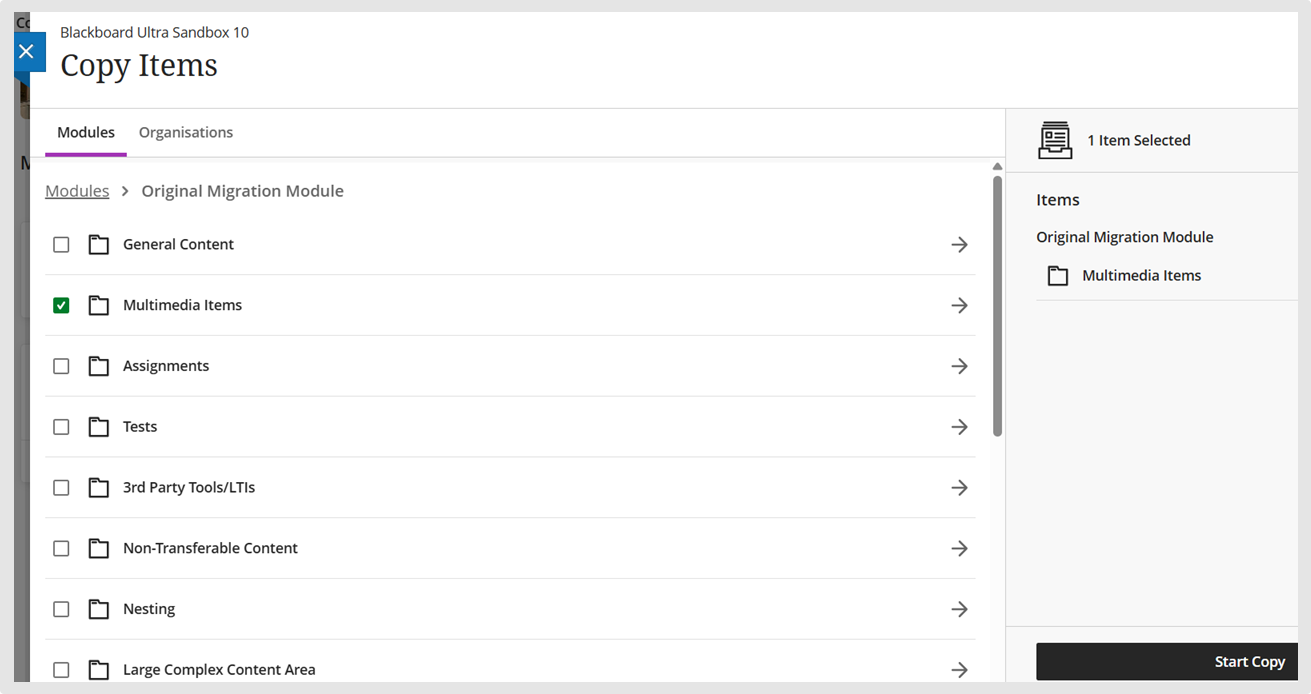Image resolution: width=1311 pixels, height=694 pixels.
Task: Open Tests folder via arrow
Action: click(959, 427)
